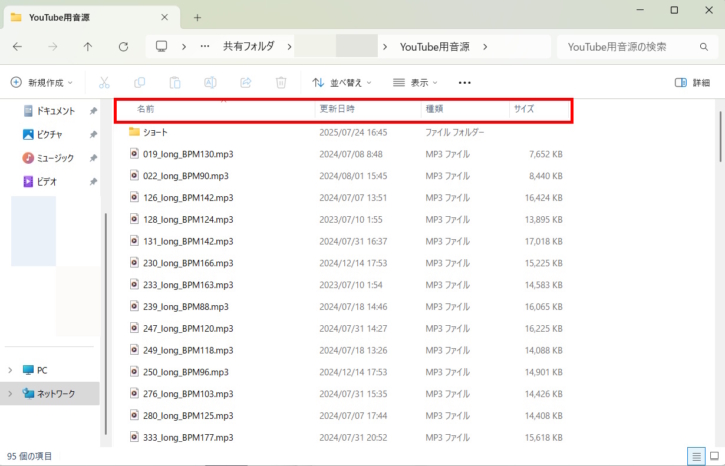Viewport: 725px width, 466px height.
Task: Click the Copy icon in toolbar
Action: (x=139, y=83)
